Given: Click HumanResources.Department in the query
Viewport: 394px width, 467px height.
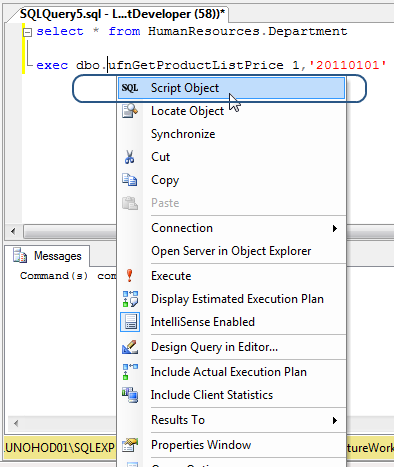Looking at the screenshot, I should [x=248, y=31].
